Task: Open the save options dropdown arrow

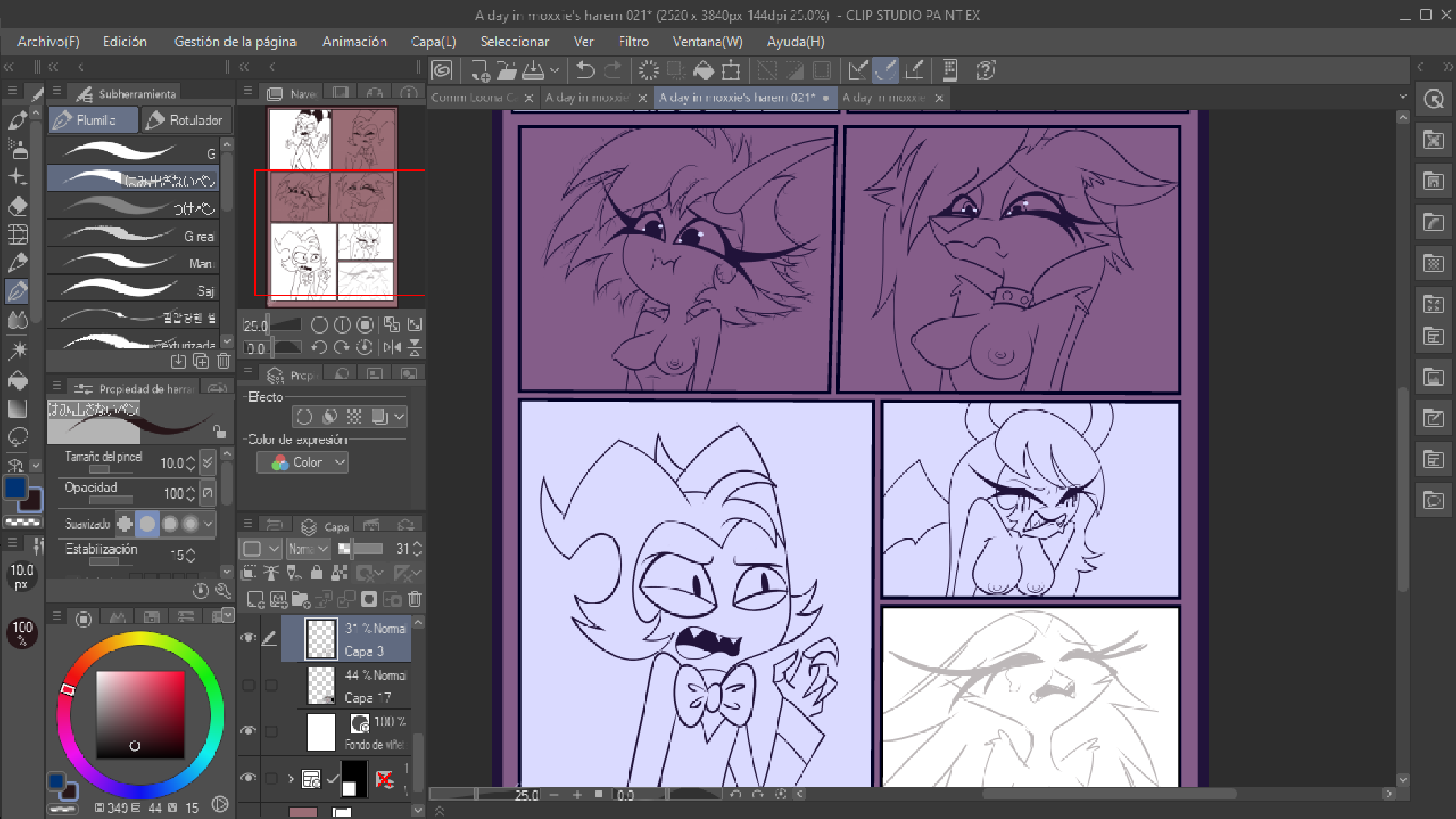Action: coord(554,71)
